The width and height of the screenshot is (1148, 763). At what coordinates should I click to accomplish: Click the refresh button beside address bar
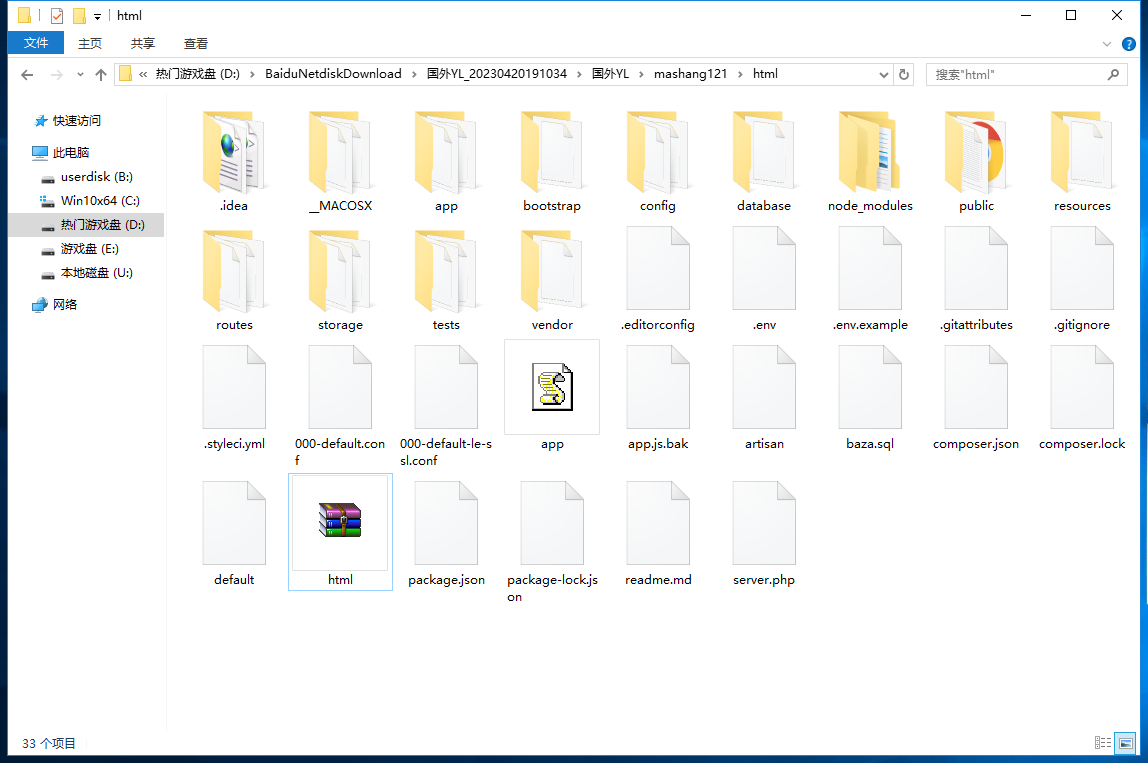point(904,74)
